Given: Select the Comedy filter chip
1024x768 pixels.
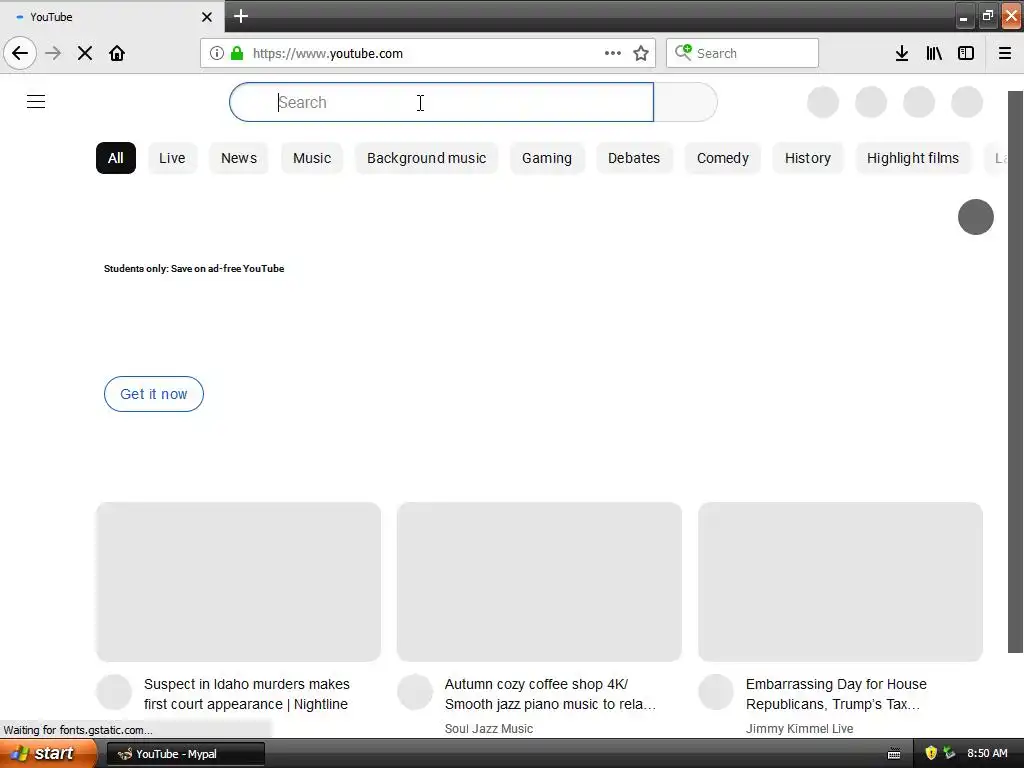Looking at the screenshot, I should [x=723, y=158].
